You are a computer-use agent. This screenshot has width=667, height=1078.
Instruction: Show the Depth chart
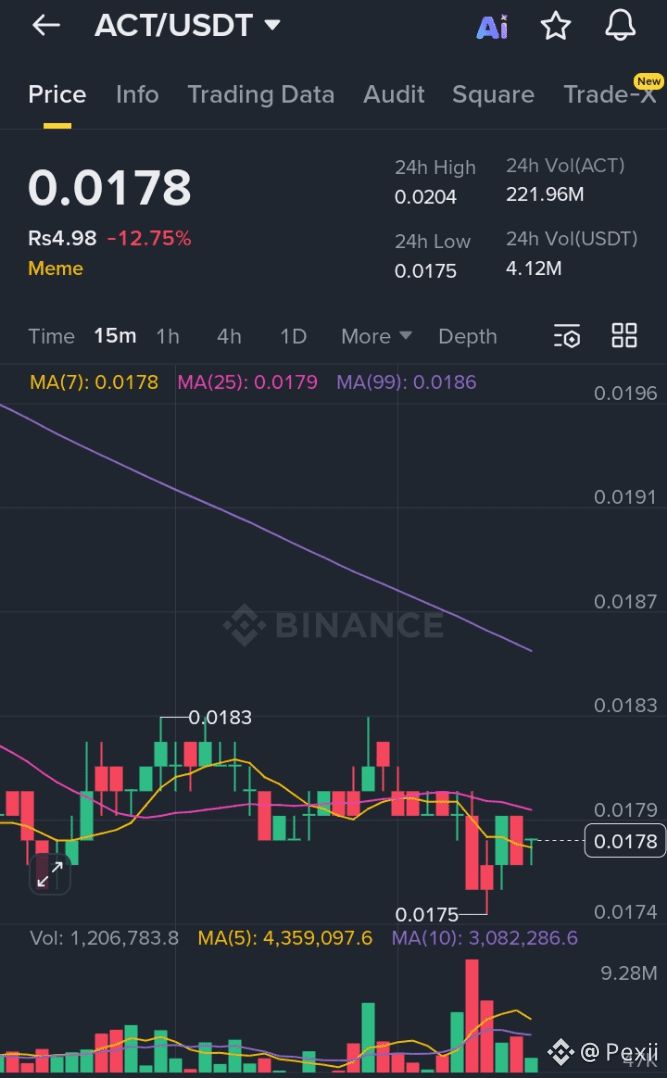(468, 336)
